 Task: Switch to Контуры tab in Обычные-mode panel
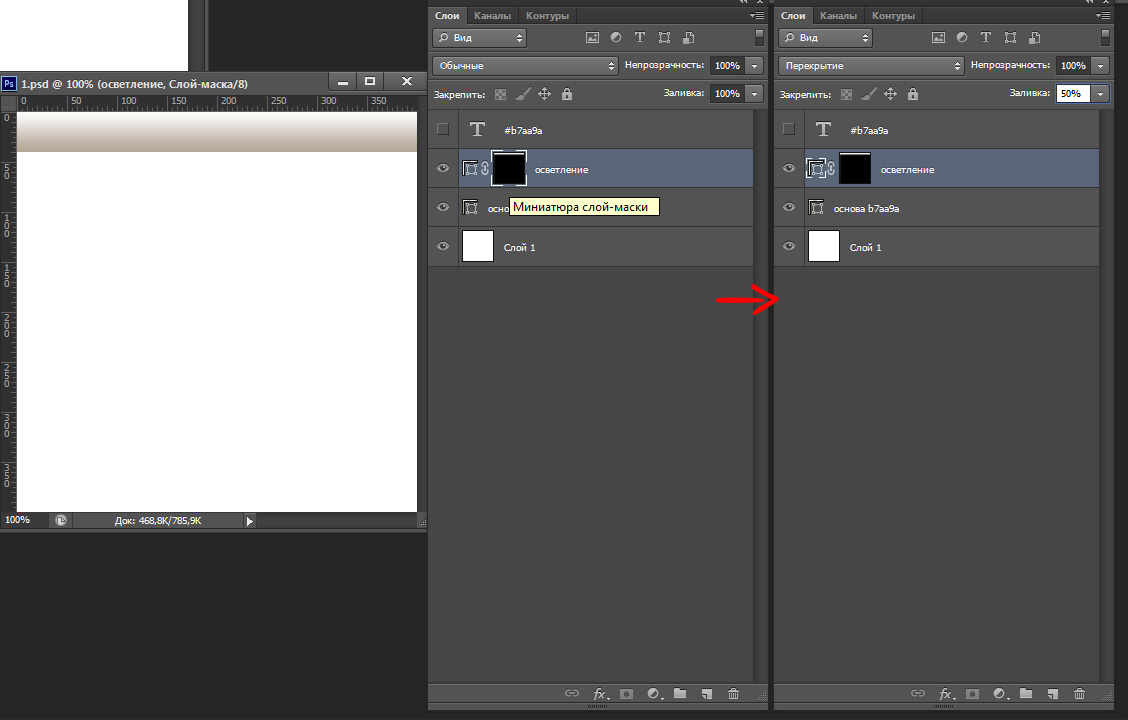[547, 15]
